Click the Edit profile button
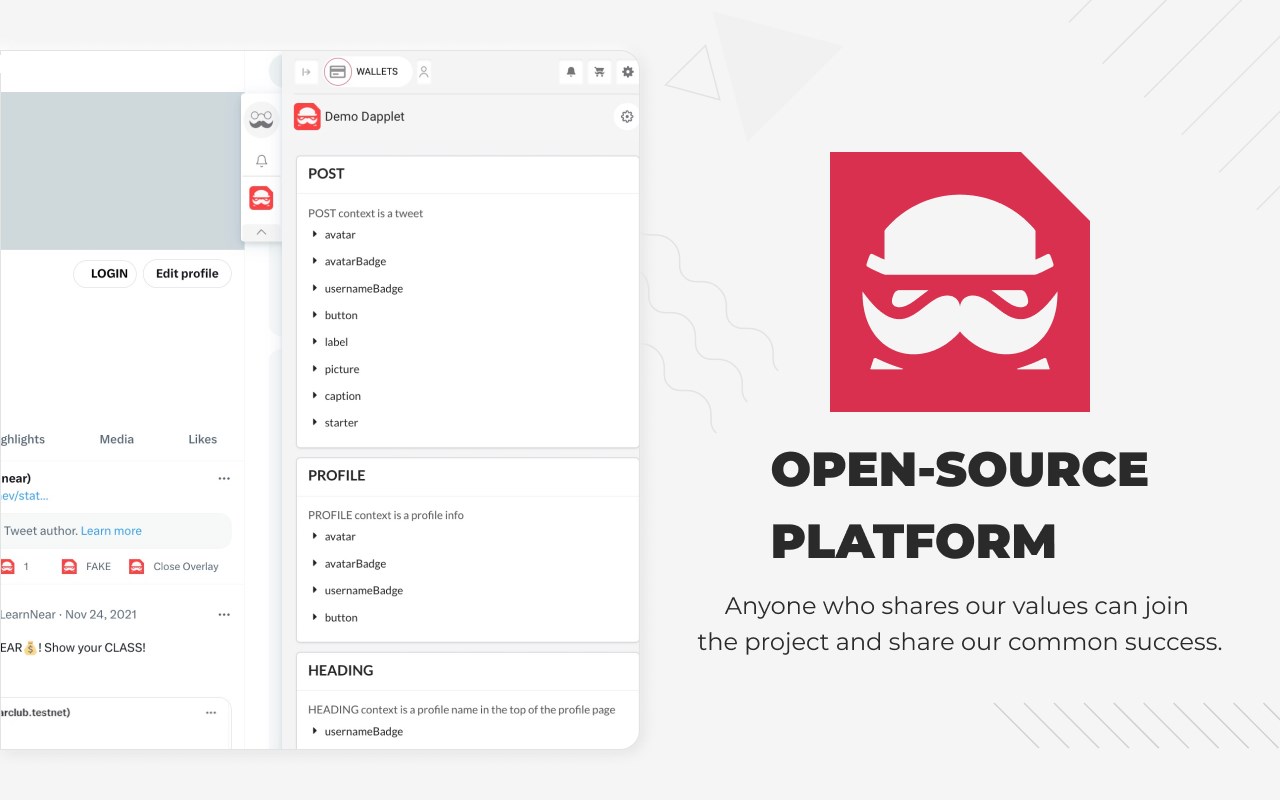The width and height of the screenshot is (1280, 800). [187, 274]
